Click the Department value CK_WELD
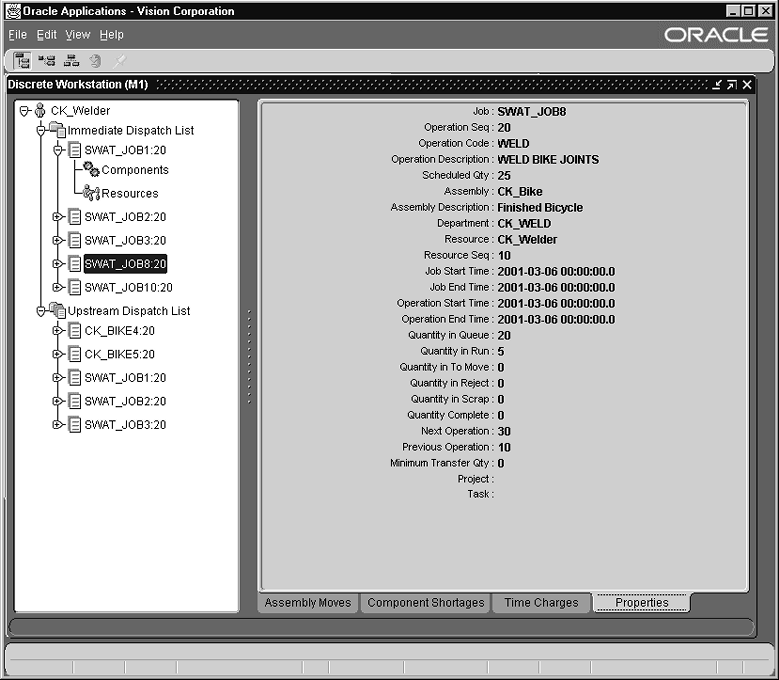Image resolution: width=779 pixels, height=680 pixels. tap(524, 224)
